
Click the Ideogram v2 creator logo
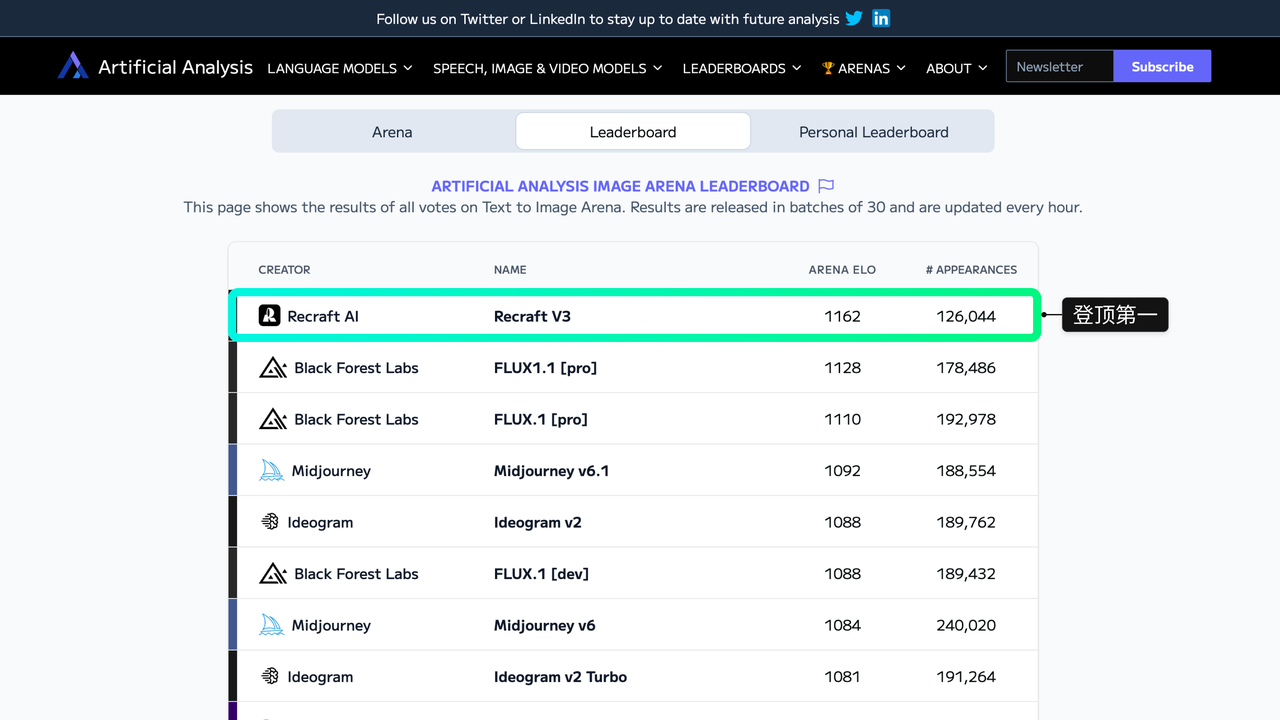pos(269,522)
